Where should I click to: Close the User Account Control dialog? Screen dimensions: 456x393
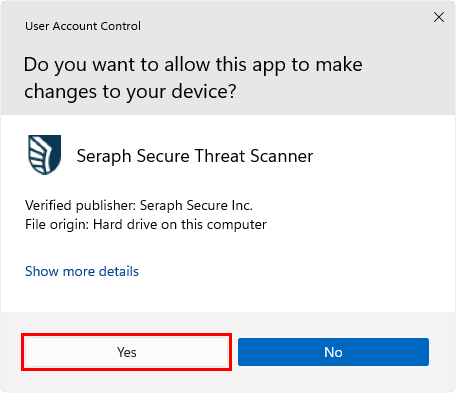click(x=439, y=17)
